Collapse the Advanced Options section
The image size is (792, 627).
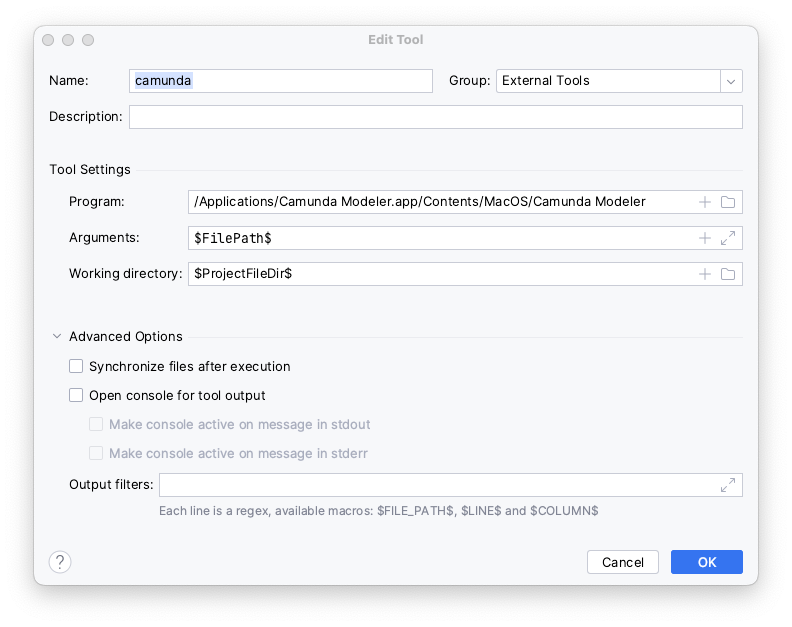point(57,336)
